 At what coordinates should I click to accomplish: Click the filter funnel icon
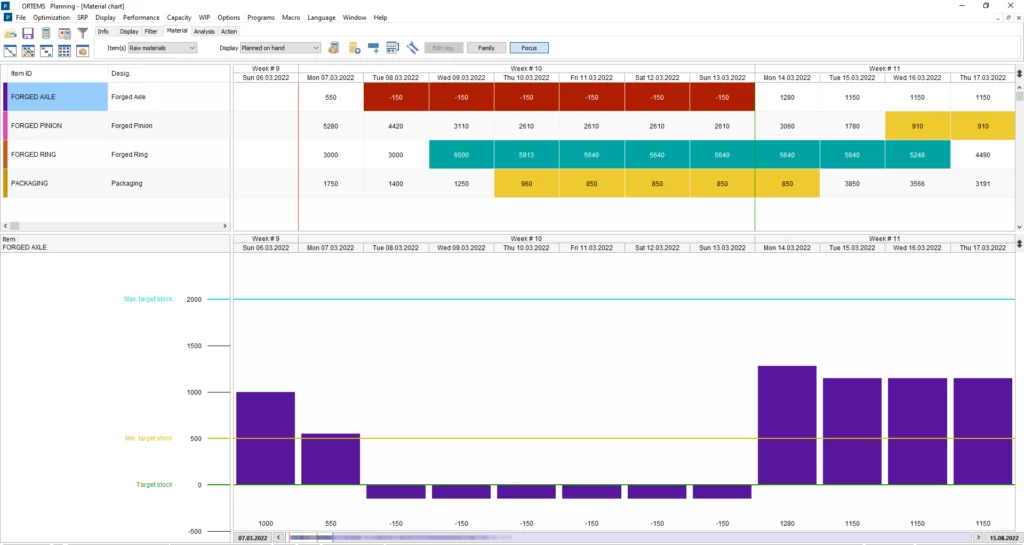83,33
